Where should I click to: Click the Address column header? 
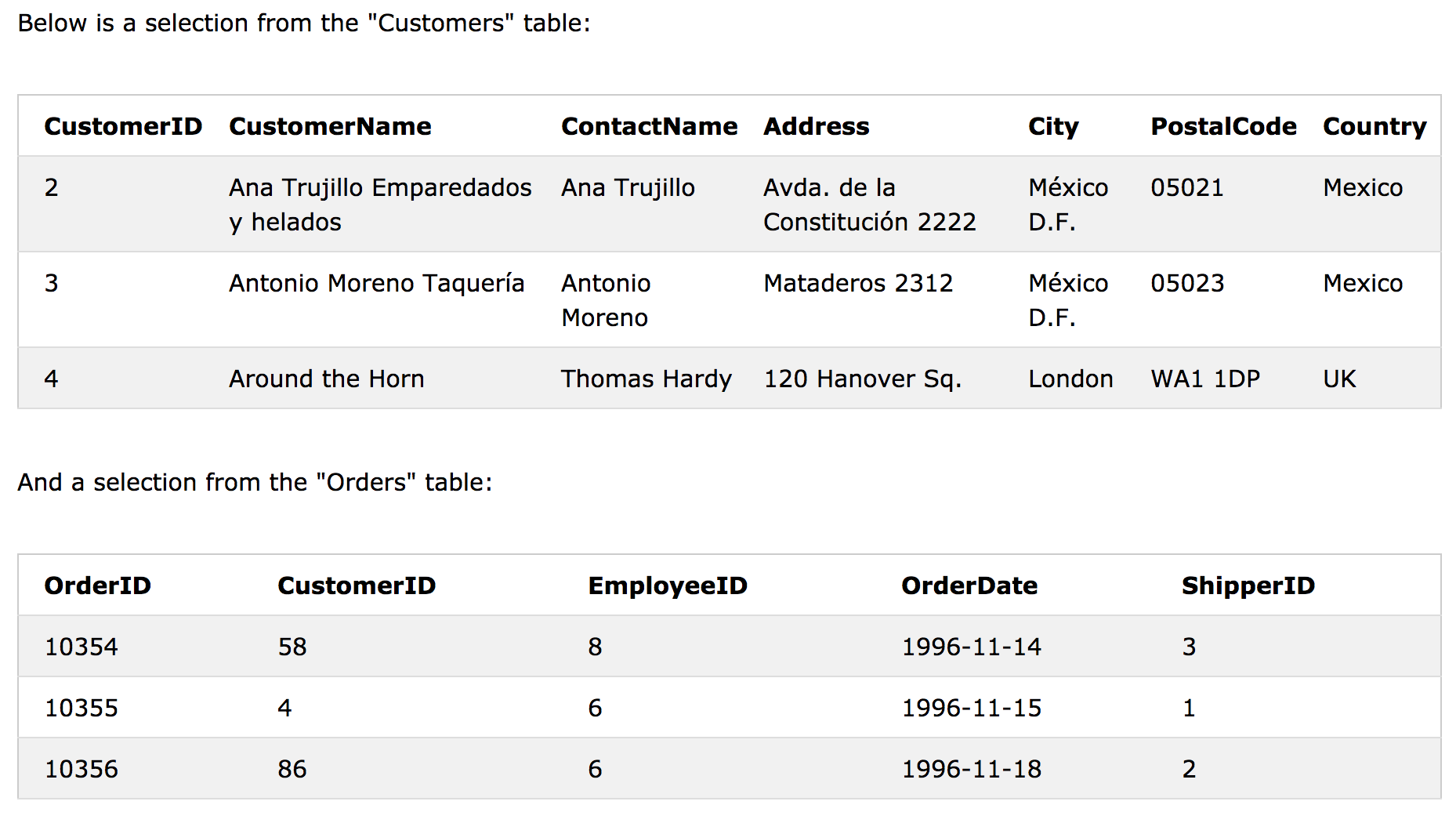pyautogui.click(x=816, y=126)
